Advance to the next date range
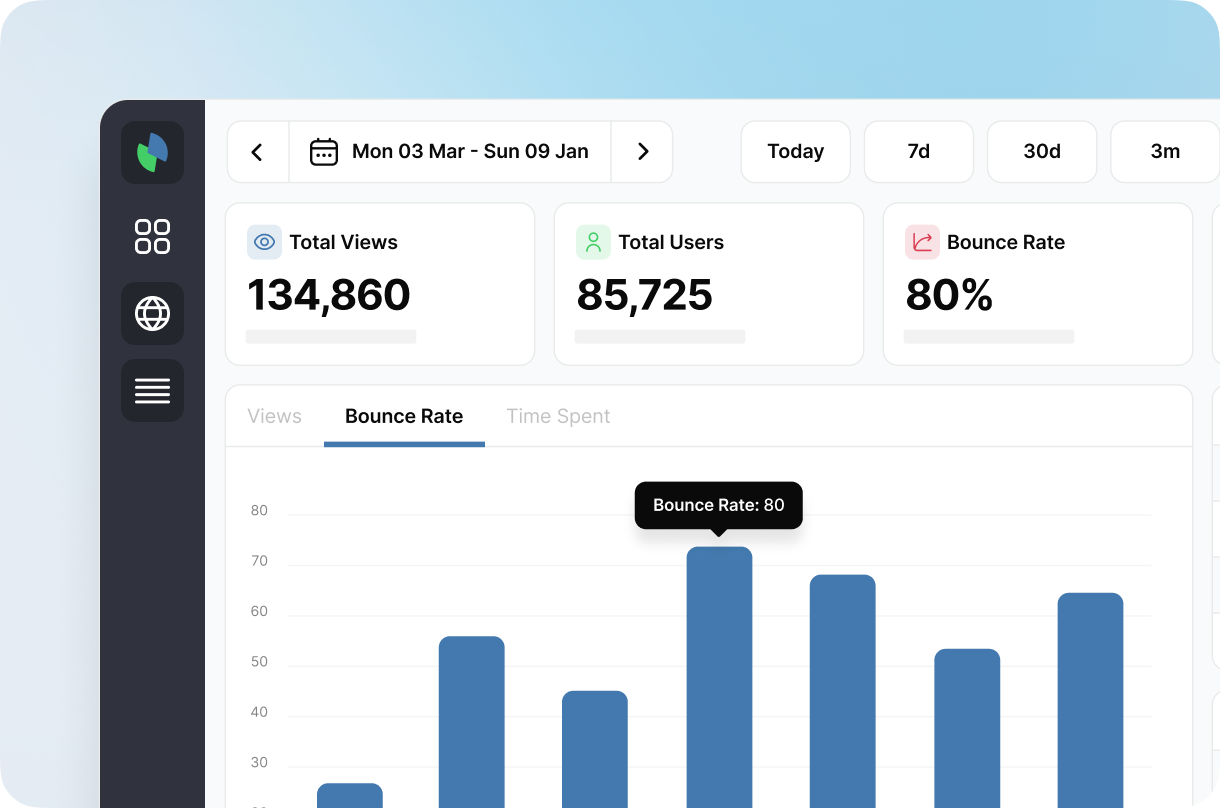The height and width of the screenshot is (808, 1220). click(642, 152)
